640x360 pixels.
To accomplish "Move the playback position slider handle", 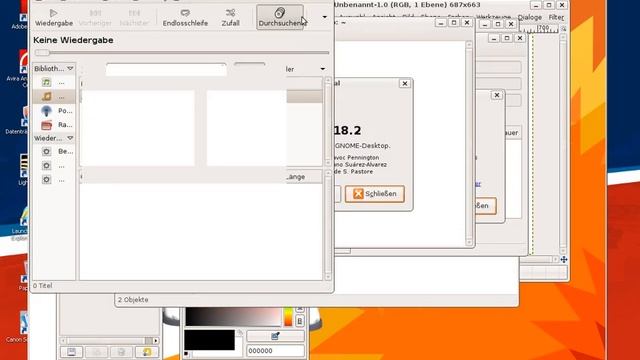I will pyautogui.click(x=42, y=52).
